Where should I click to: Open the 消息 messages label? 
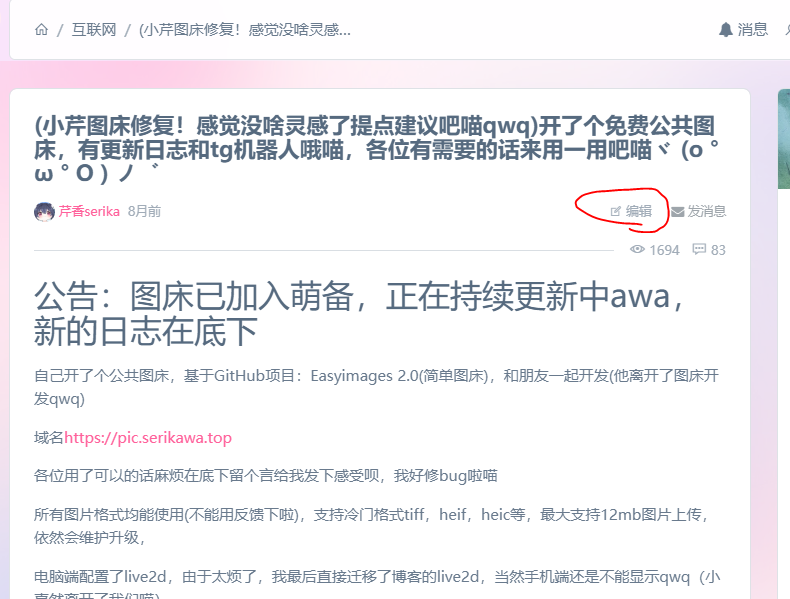[x=753, y=30]
